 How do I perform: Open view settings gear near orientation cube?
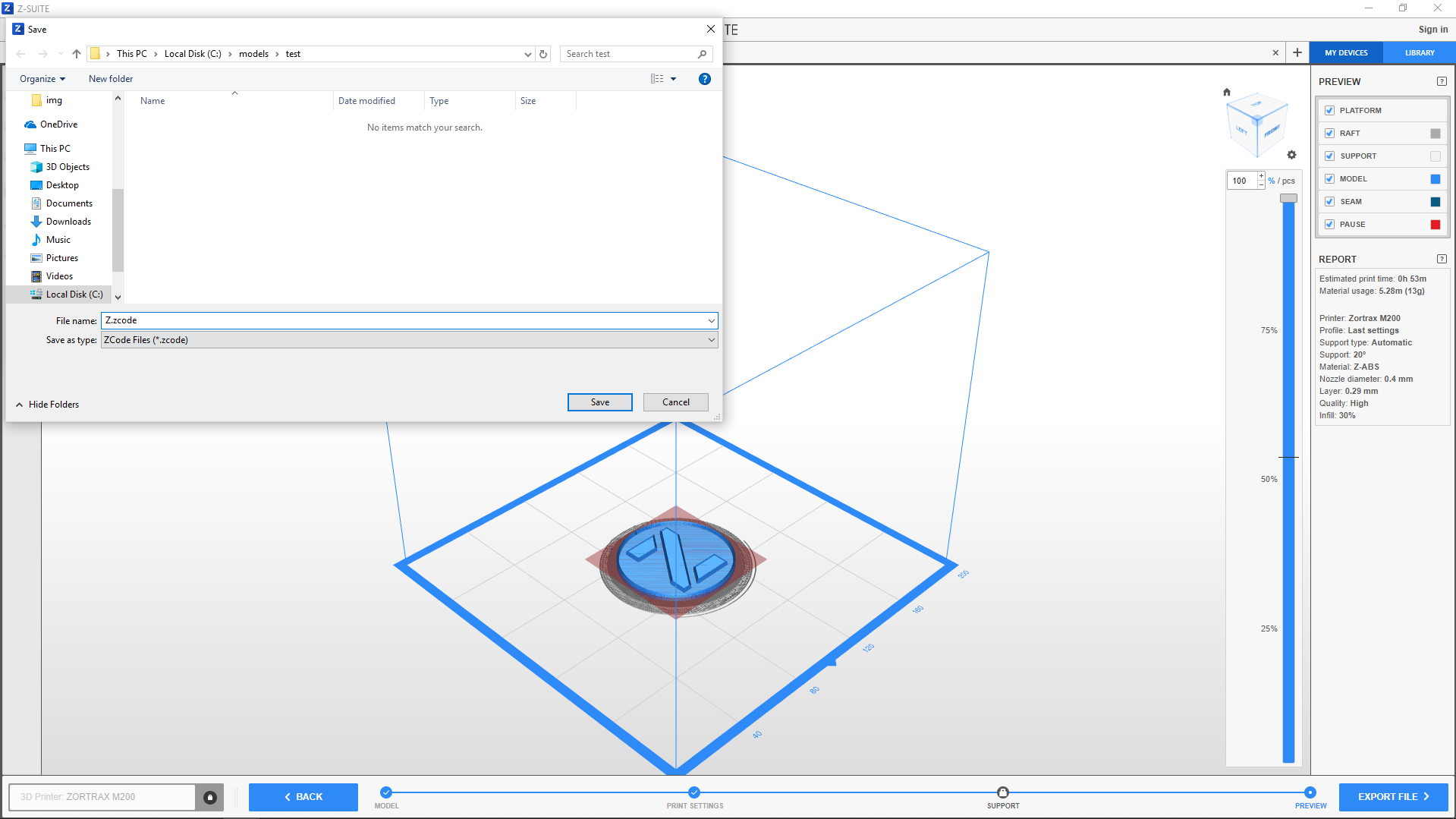click(1291, 155)
